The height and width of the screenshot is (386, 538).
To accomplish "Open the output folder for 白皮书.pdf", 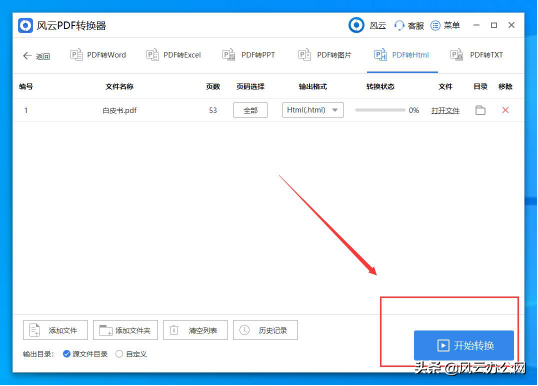I will point(480,110).
